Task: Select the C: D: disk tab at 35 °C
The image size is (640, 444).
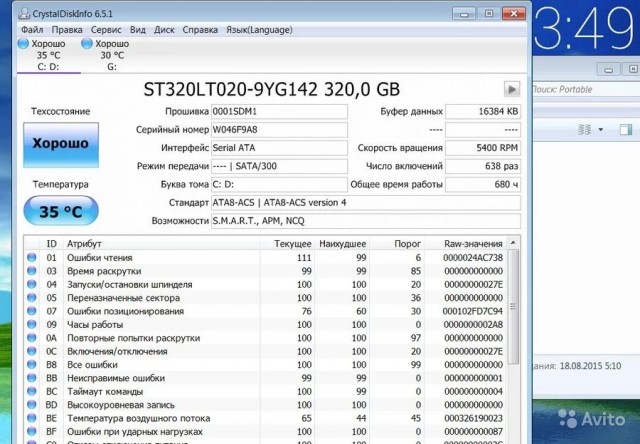Action: click(48, 55)
